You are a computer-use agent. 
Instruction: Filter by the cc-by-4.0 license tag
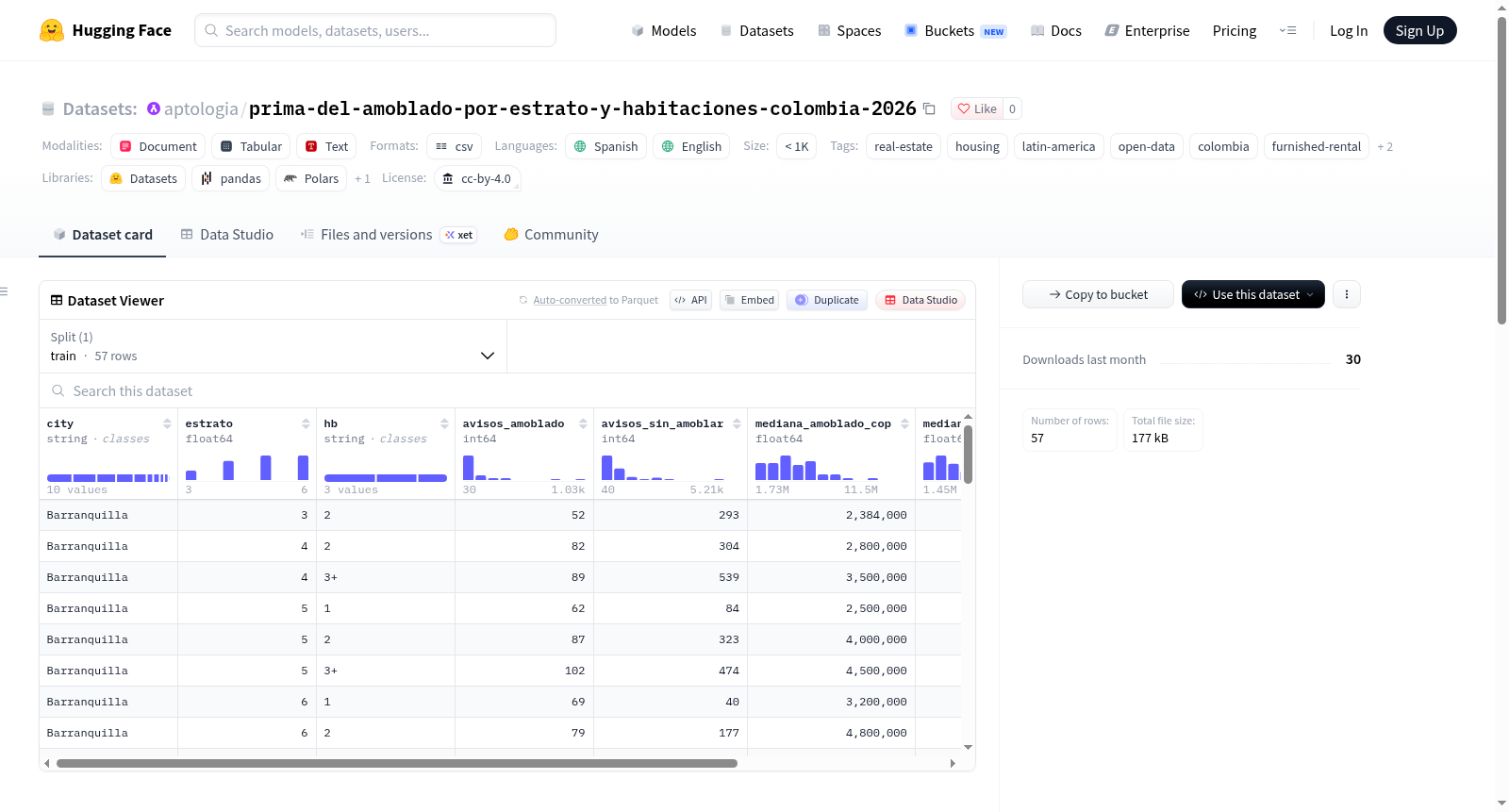477,178
